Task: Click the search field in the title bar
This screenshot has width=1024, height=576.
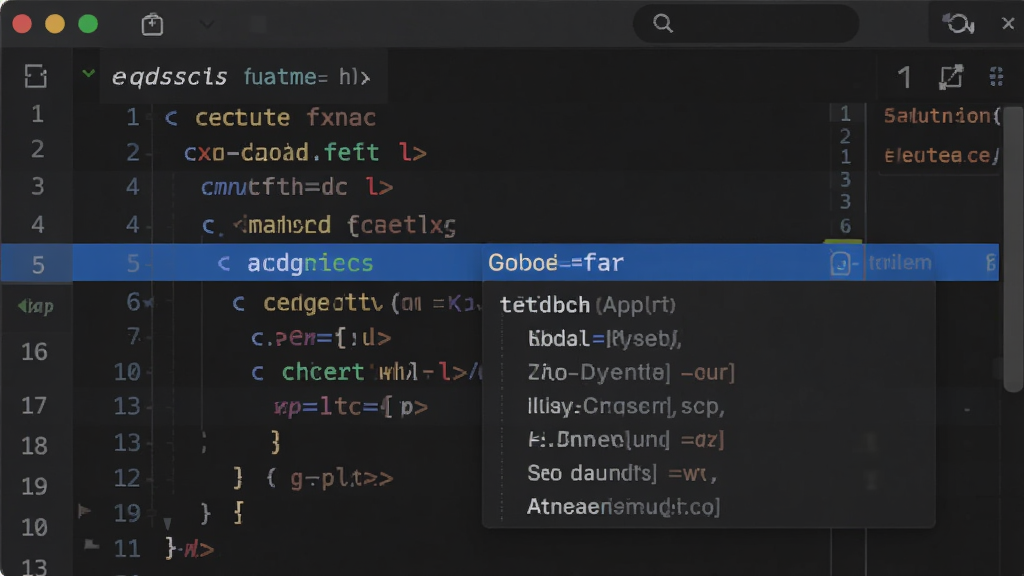Action: coord(746,24)
